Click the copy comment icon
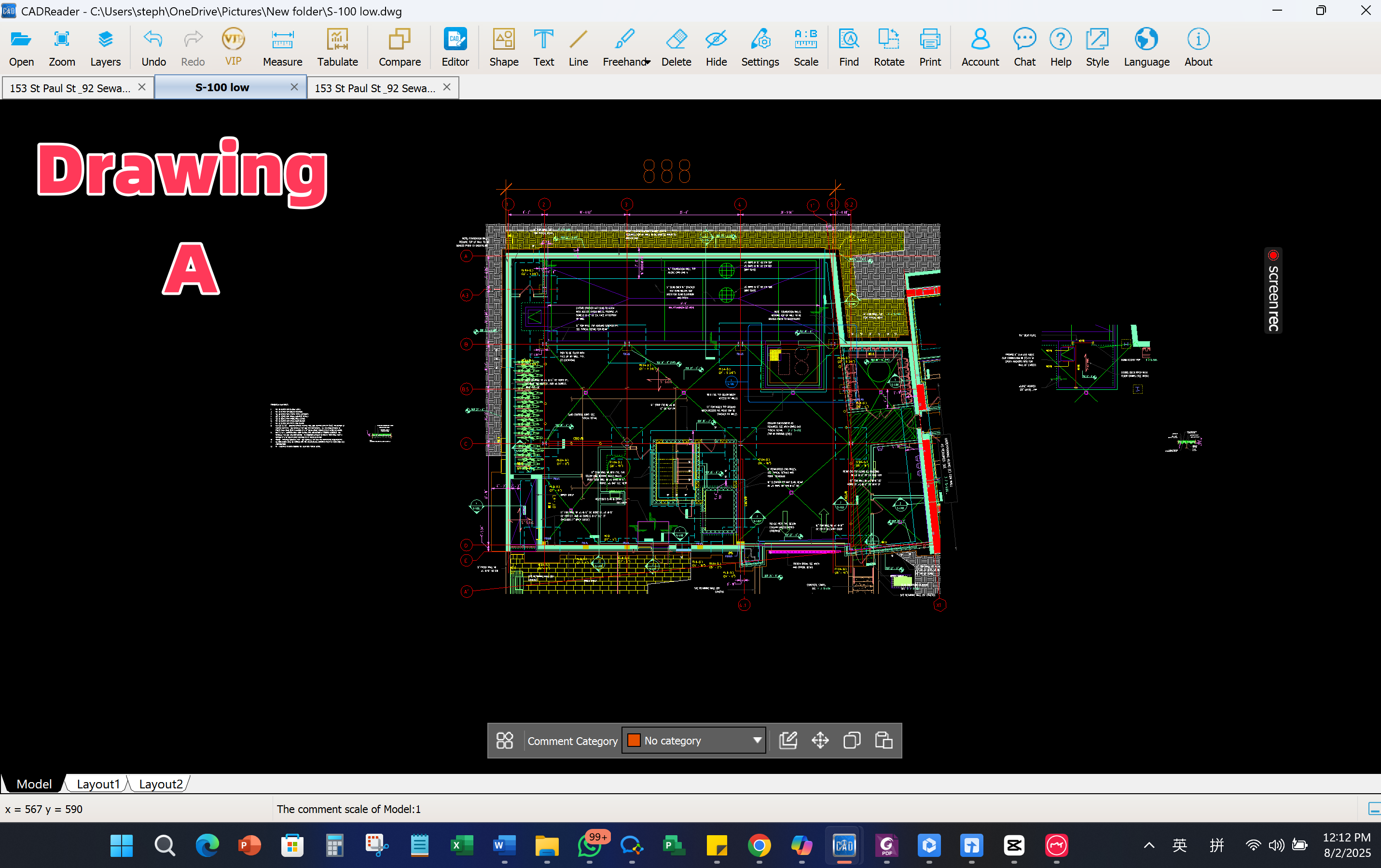This screenshot has width=1381, height=868. pos(852,741)
